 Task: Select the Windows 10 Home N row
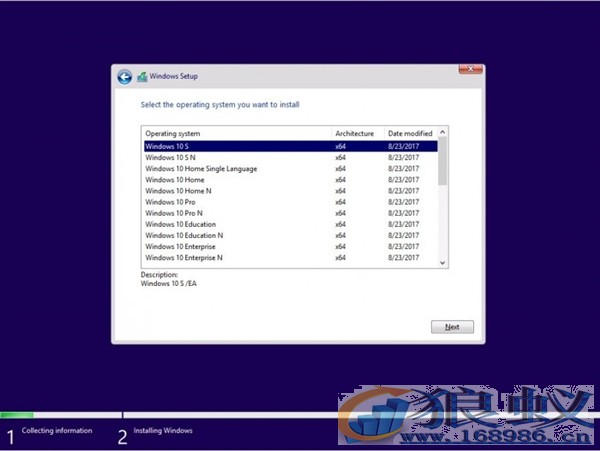(x=291, y=190)
